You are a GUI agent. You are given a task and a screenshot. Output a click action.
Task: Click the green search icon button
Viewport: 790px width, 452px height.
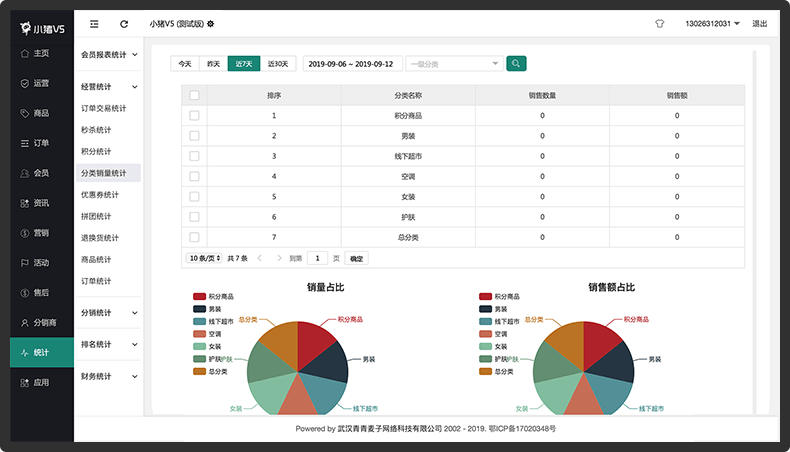click(516, 63)
